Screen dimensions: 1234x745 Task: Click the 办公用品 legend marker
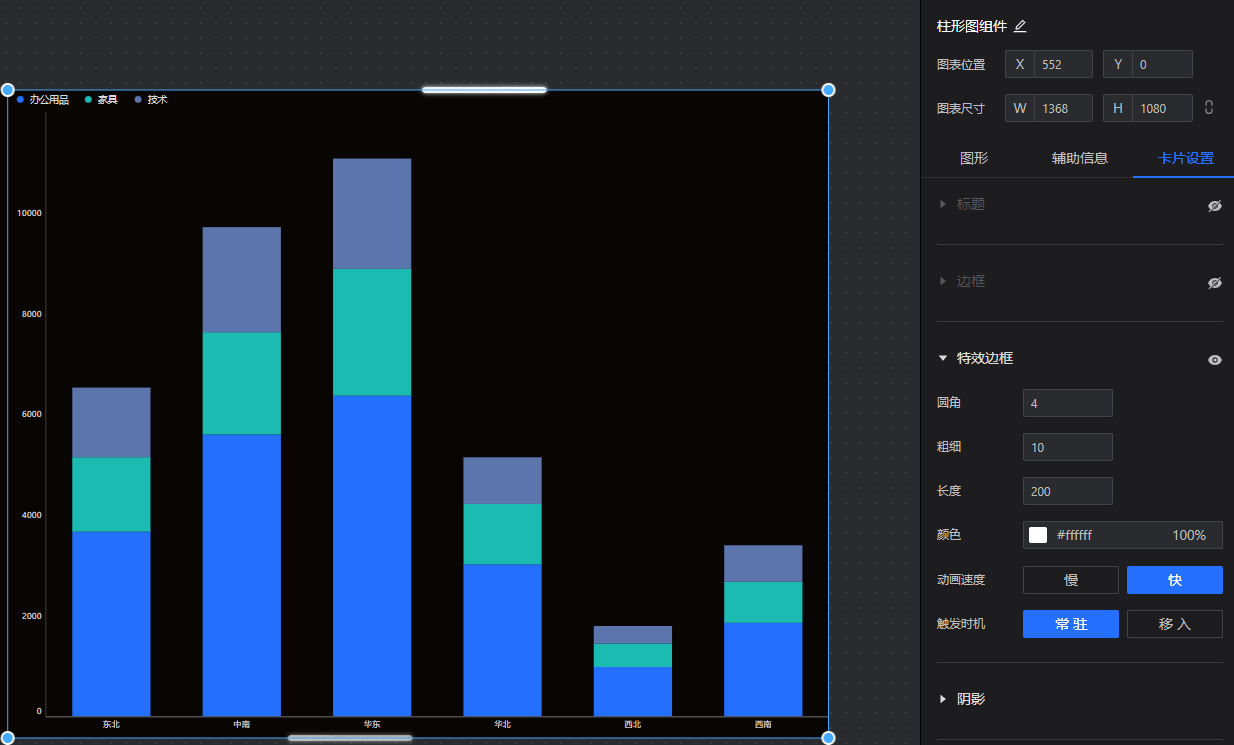[20, 100]
